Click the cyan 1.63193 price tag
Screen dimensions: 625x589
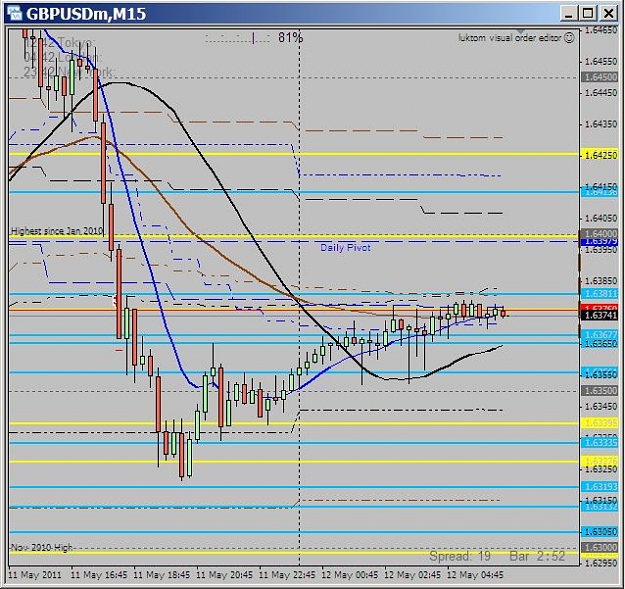[x=599, y=487]
